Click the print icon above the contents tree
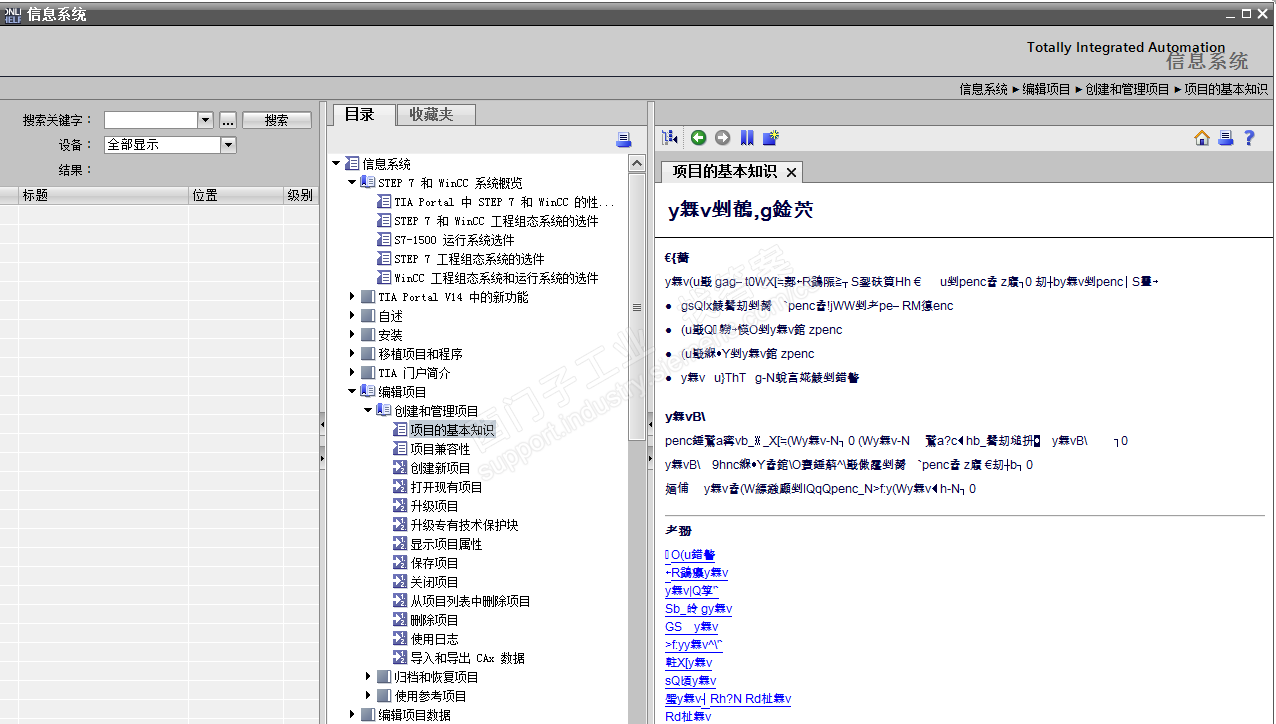The image size is (1276, 724). (x=624, y=139)
